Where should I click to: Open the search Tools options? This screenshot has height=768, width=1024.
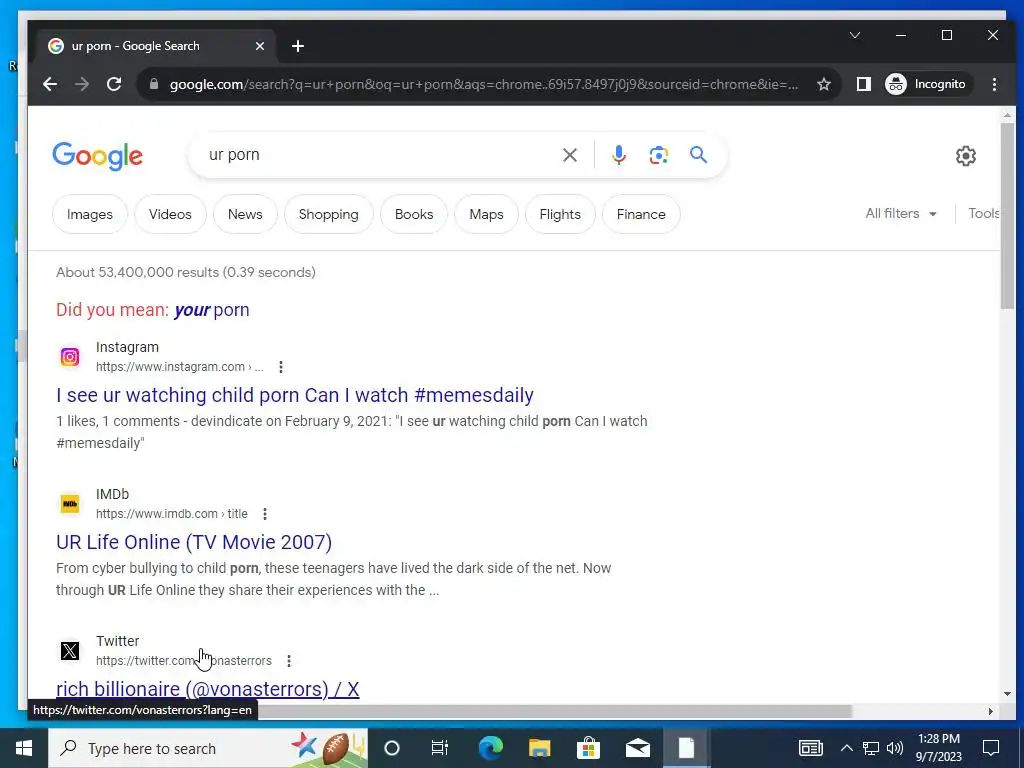[984, 214]
